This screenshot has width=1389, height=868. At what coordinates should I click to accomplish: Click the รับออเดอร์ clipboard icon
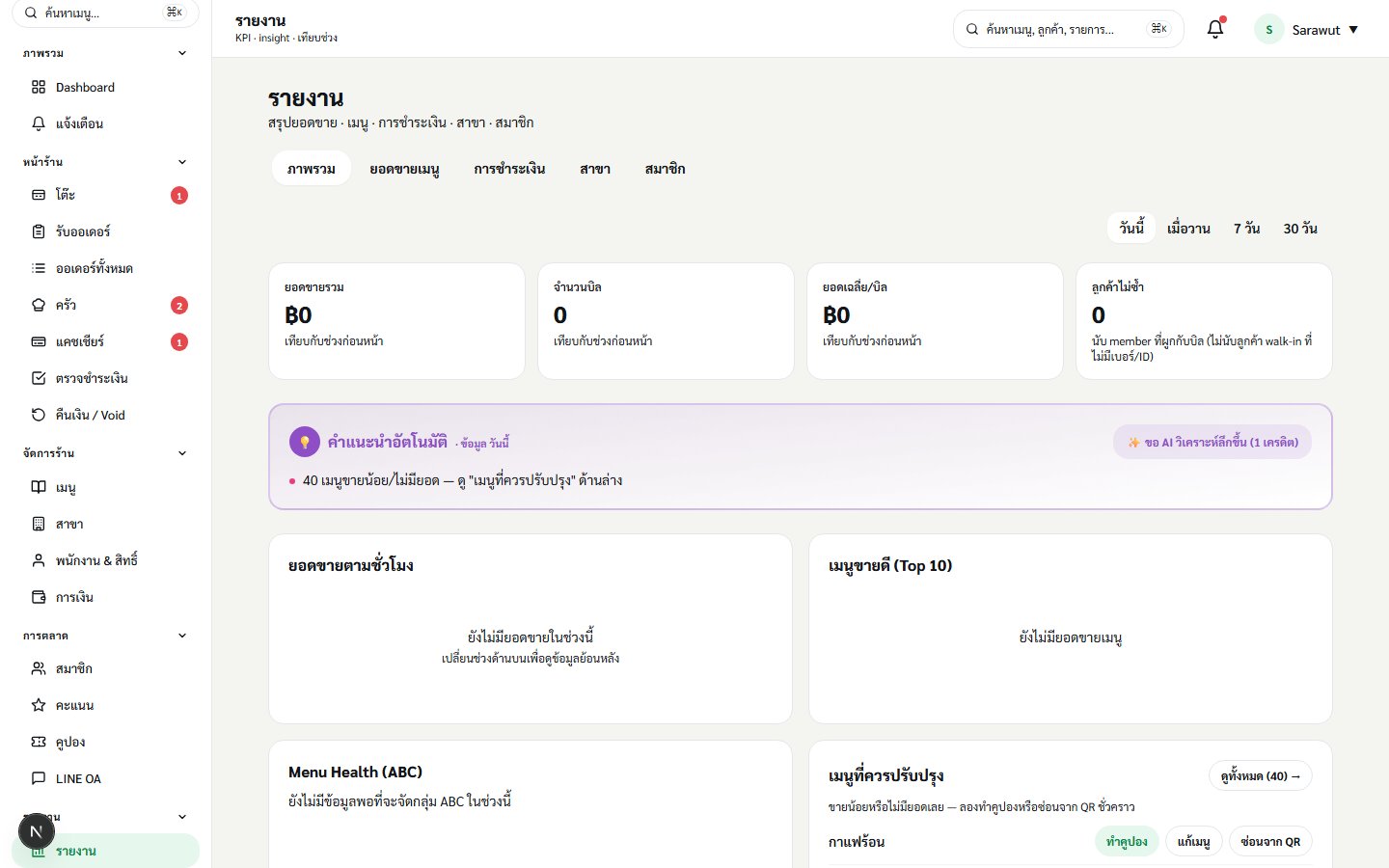(39, 231)
